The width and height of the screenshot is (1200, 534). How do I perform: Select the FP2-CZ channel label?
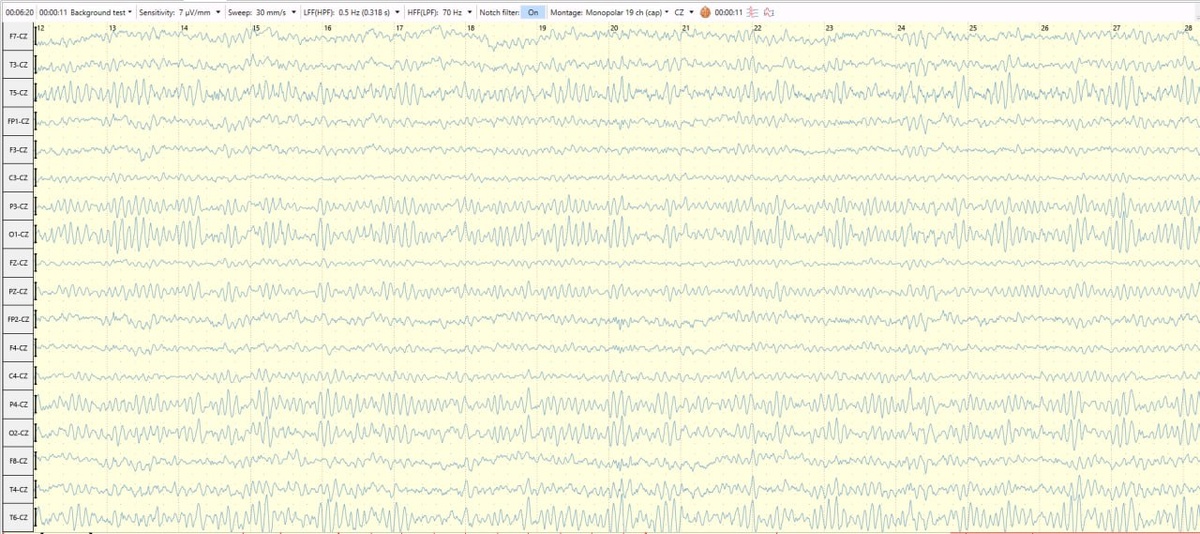tap(18, 319)
